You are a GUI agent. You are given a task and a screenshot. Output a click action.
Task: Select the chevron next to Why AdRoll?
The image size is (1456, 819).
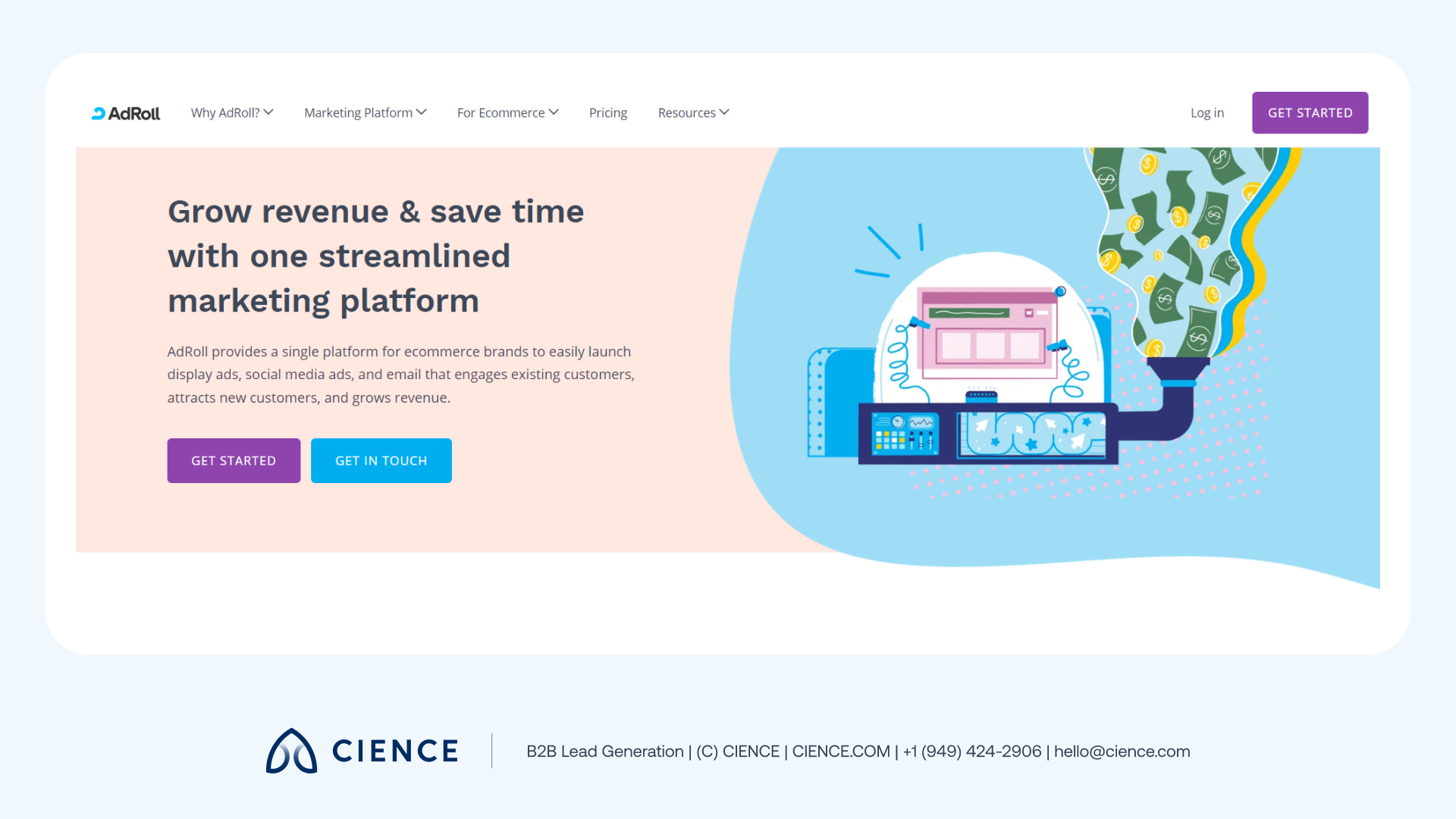268,111
